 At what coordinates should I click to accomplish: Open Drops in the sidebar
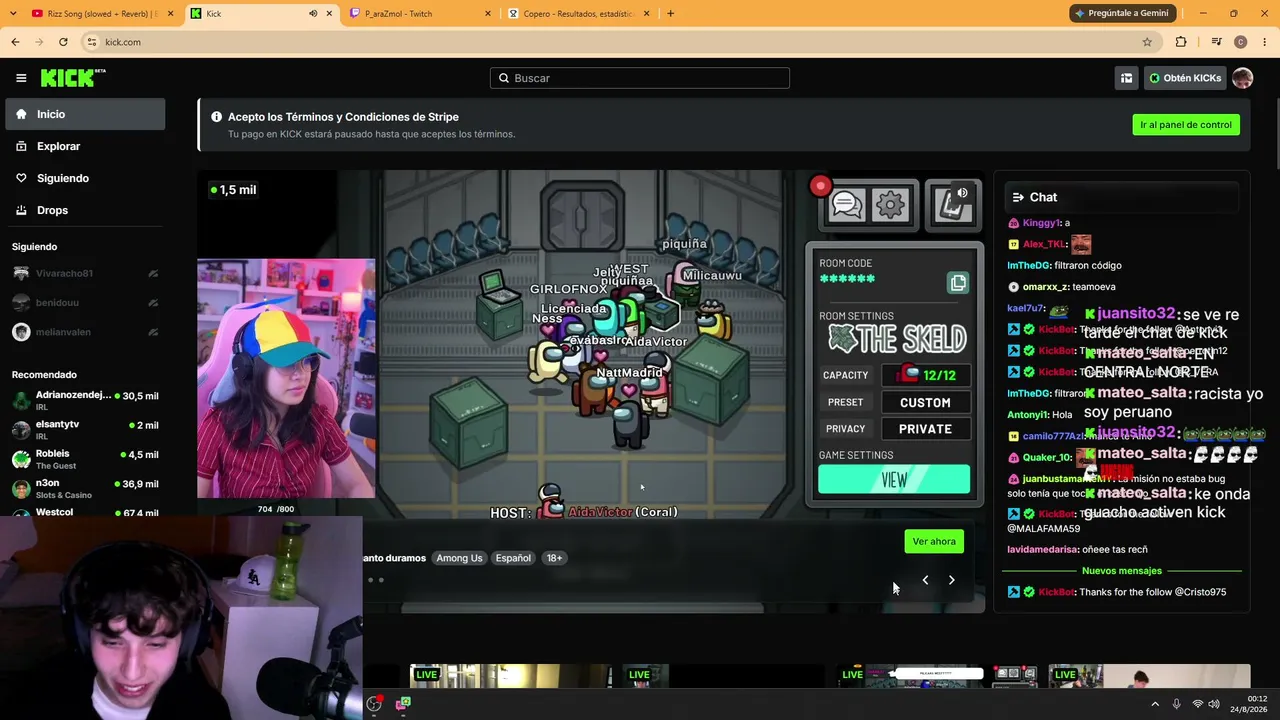(85, 210)
